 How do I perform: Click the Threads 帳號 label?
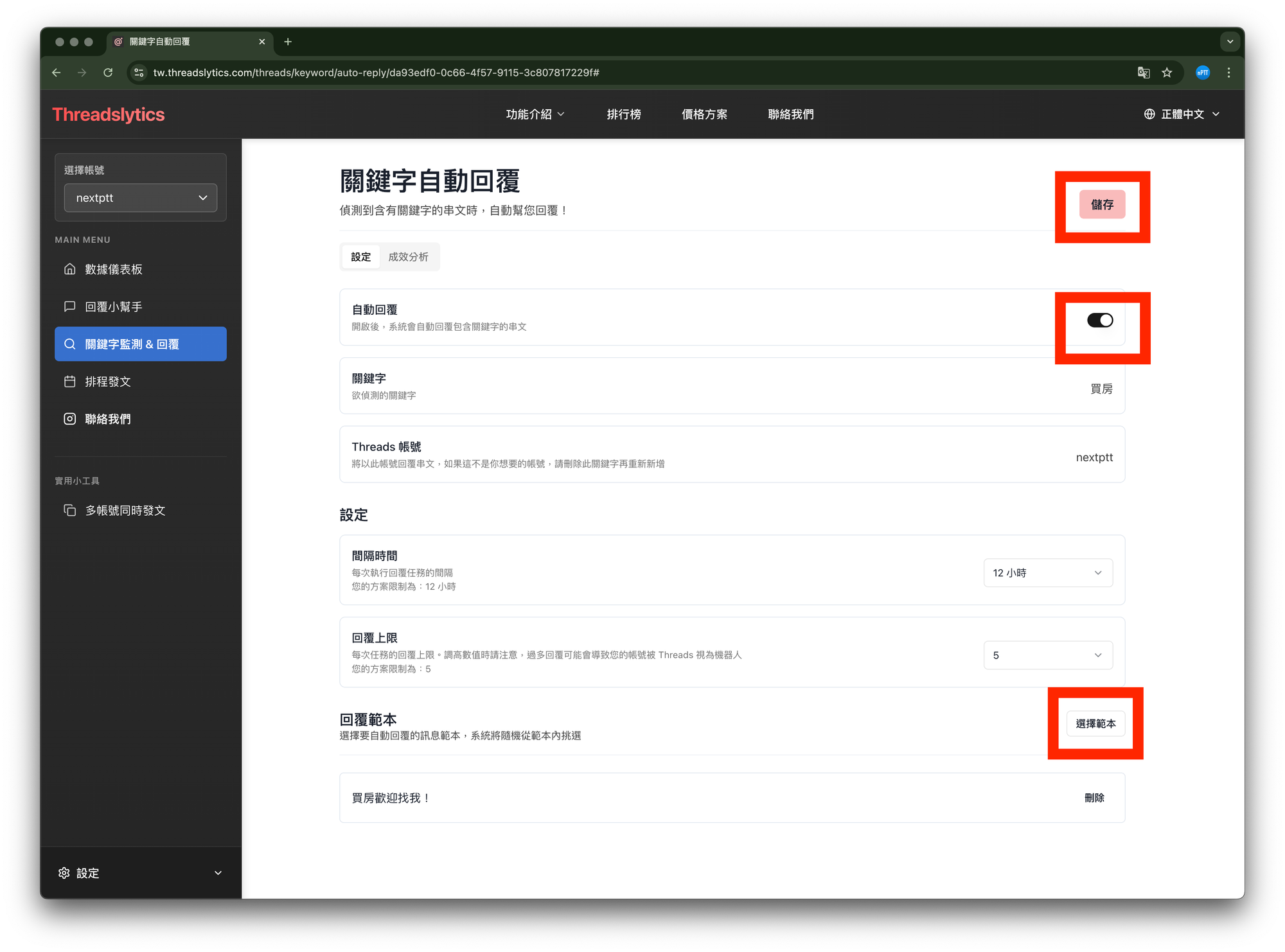386,446
